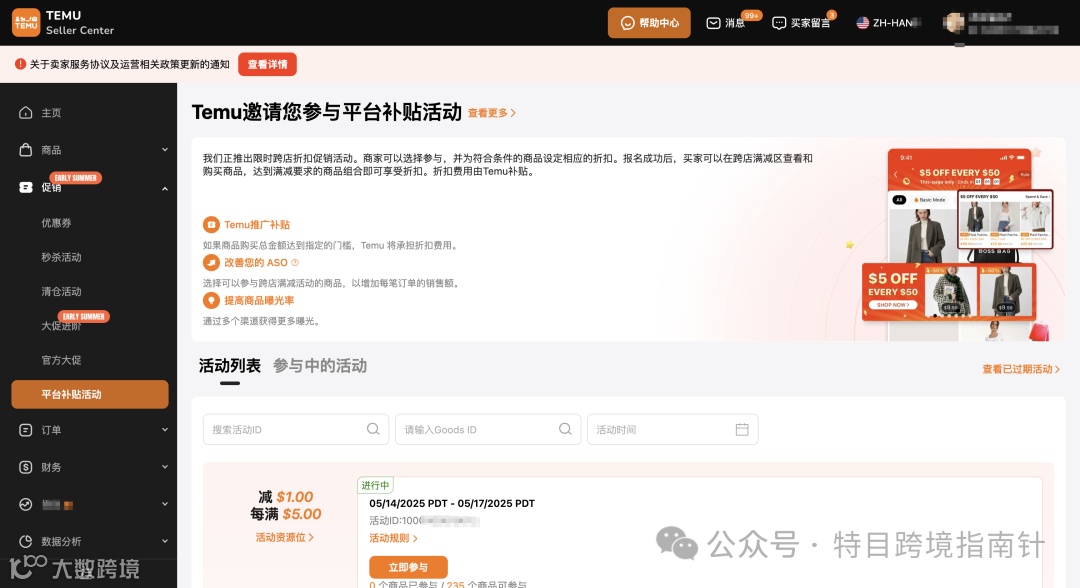The height and width of the screenshot is (588, 1080).
Task: Expand the 数据分析 menu chevron
Action: point(165,541)
